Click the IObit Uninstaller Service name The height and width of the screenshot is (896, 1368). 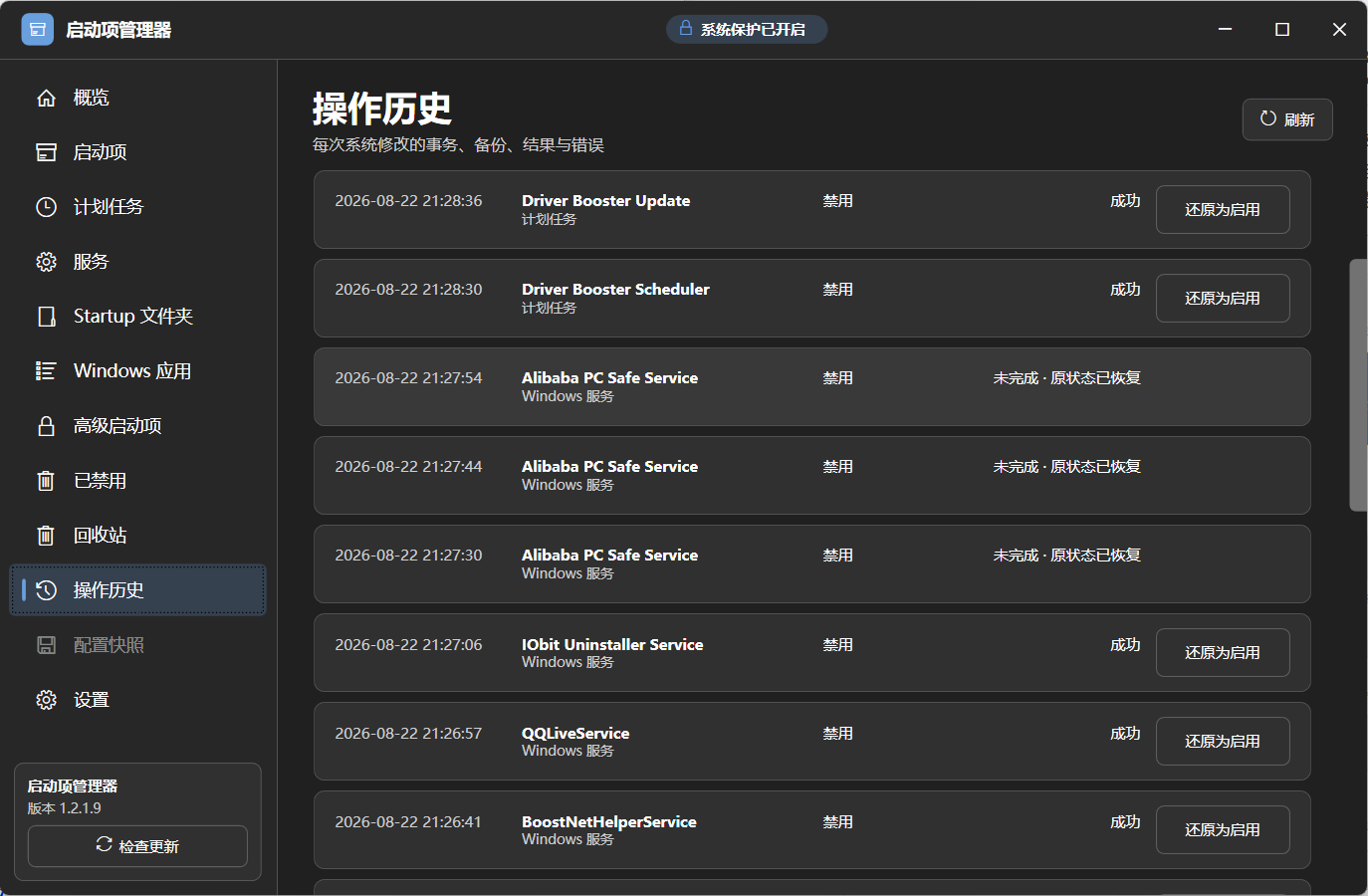pyautogui.click(x=612, y=644)
